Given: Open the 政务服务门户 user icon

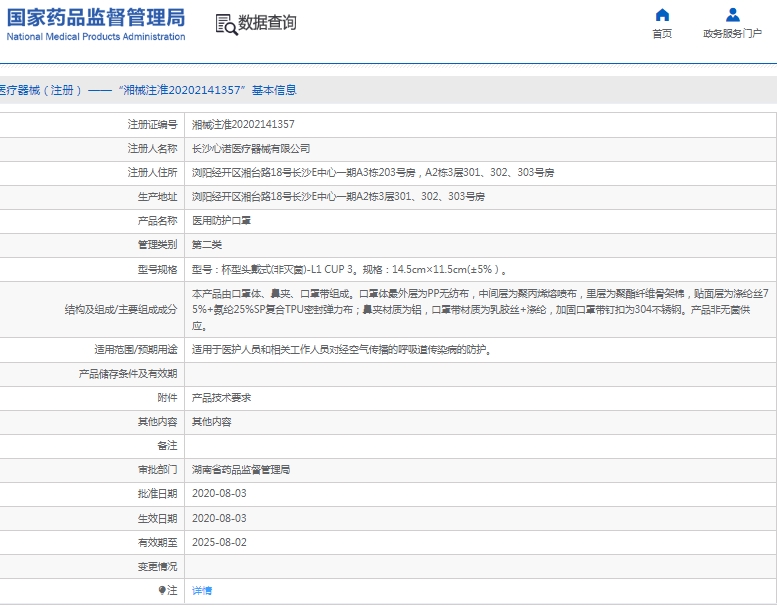Looking at the screenshot, I should (x=732, y=15).
